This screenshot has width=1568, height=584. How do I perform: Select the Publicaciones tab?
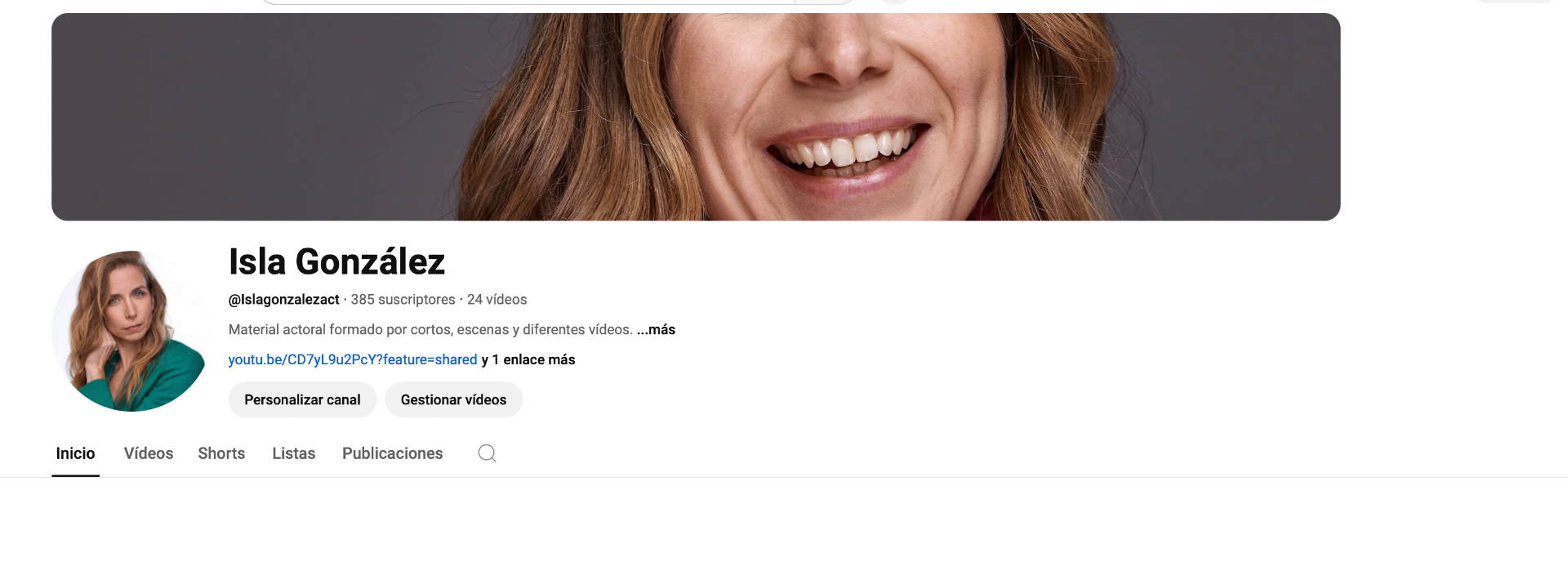(392, 453)
